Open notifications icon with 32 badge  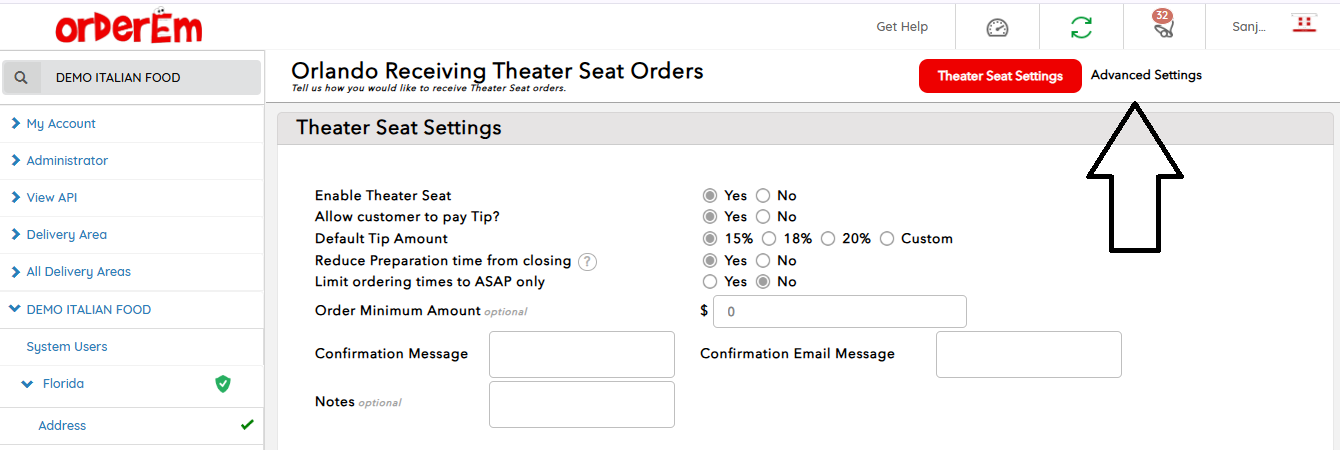point(1164,26)
